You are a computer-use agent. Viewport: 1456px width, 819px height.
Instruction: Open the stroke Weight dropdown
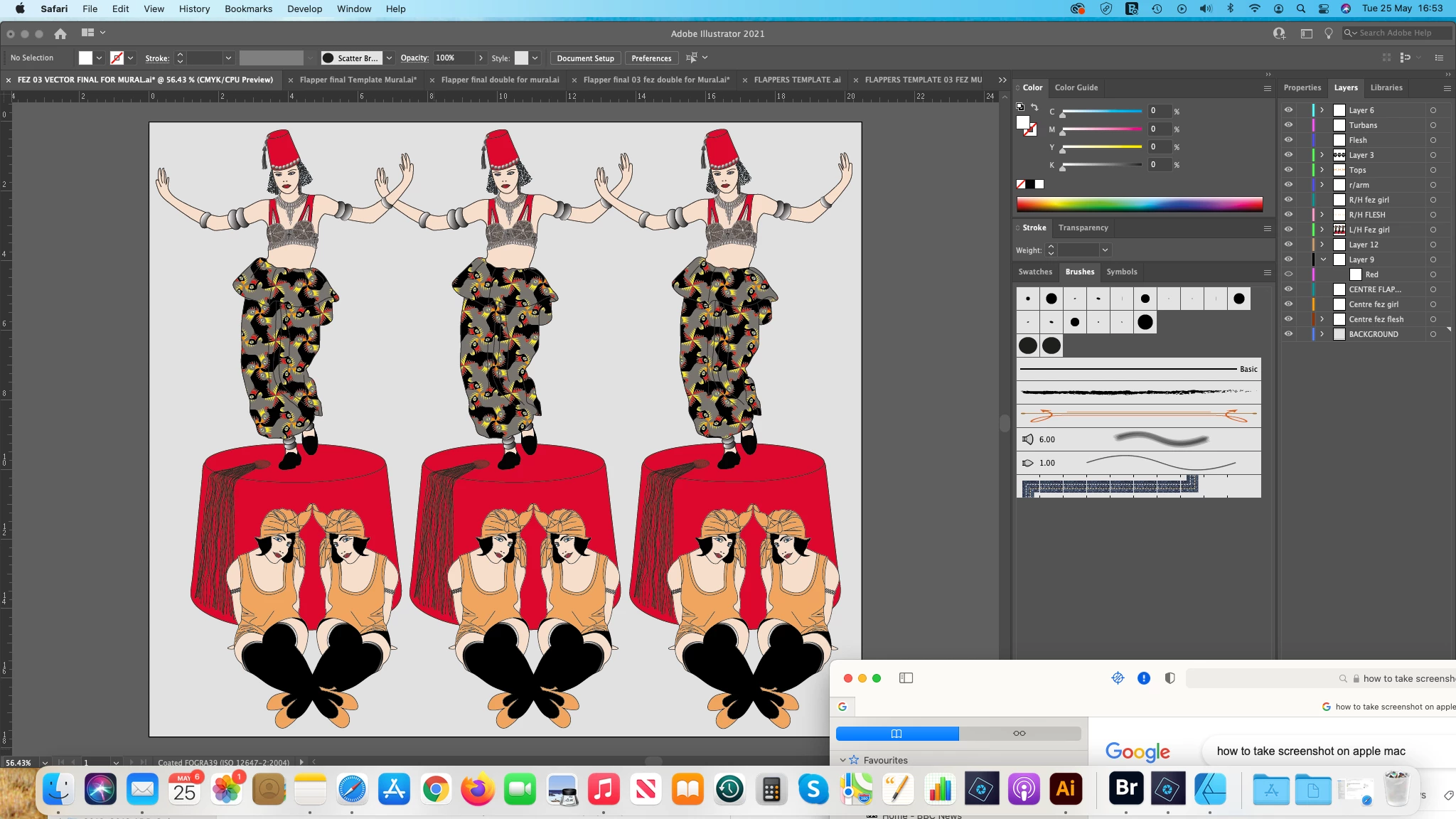(x=1105, y=250)
